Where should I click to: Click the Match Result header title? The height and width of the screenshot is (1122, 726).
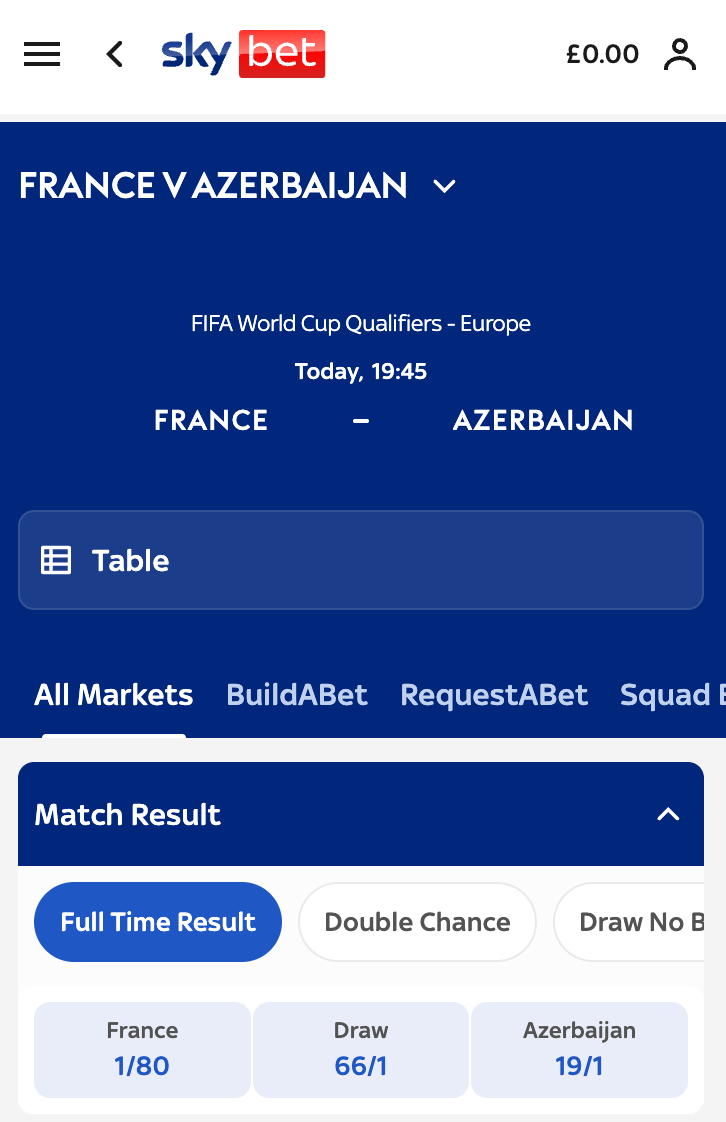pyautogui.click(x=128, y=815)
